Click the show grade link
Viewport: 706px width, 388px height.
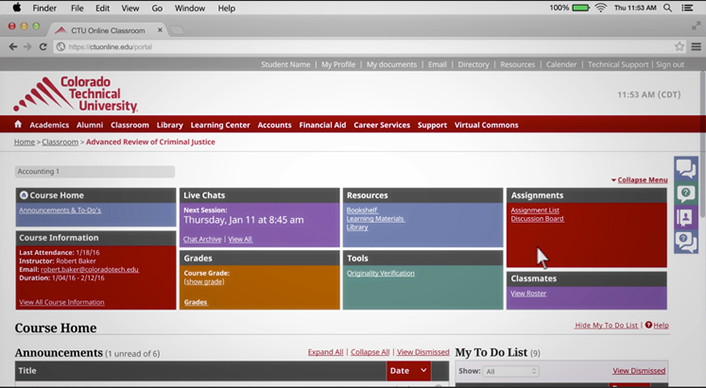(204, 281)
